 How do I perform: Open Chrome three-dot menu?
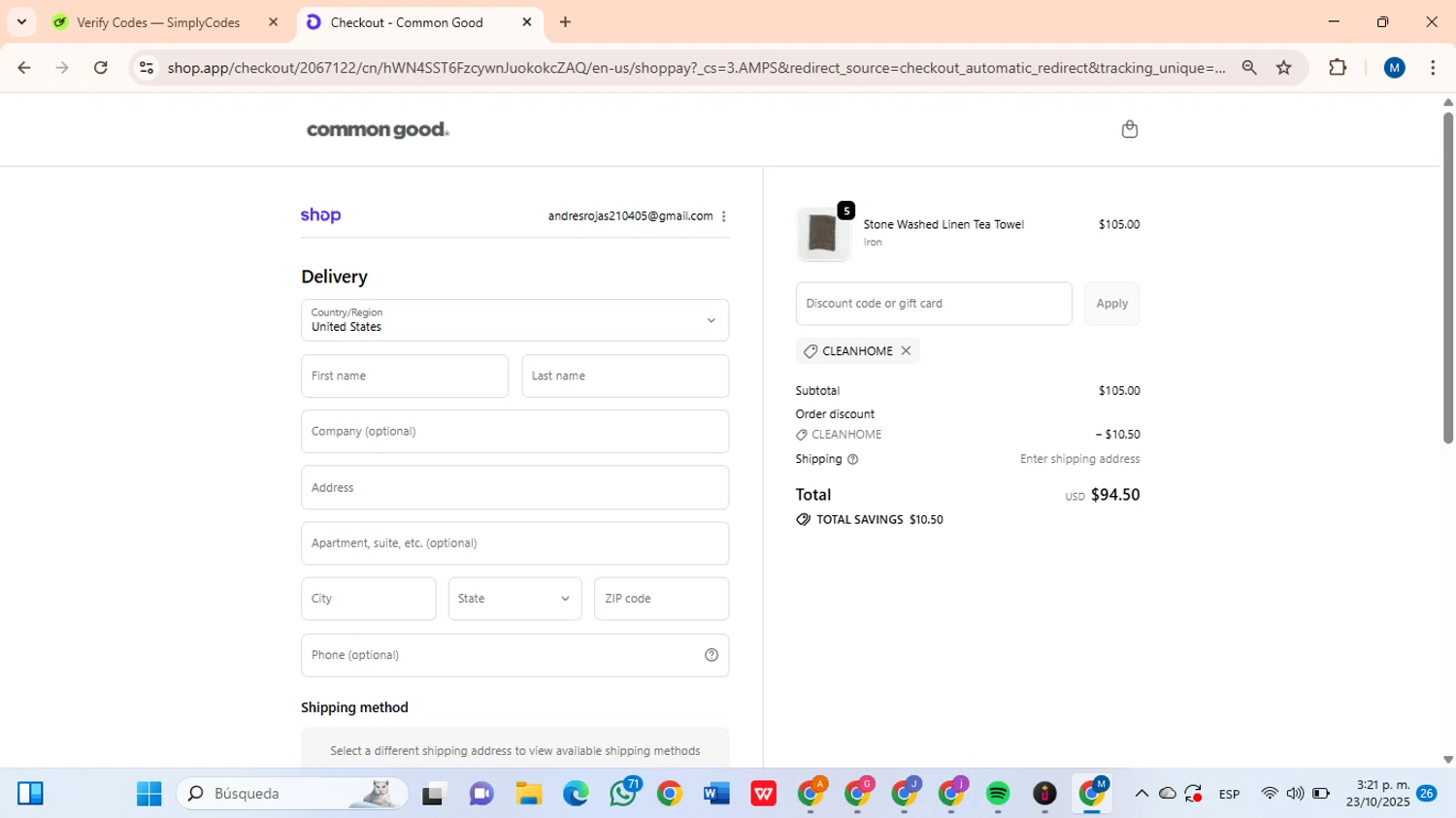point(1433,68)
